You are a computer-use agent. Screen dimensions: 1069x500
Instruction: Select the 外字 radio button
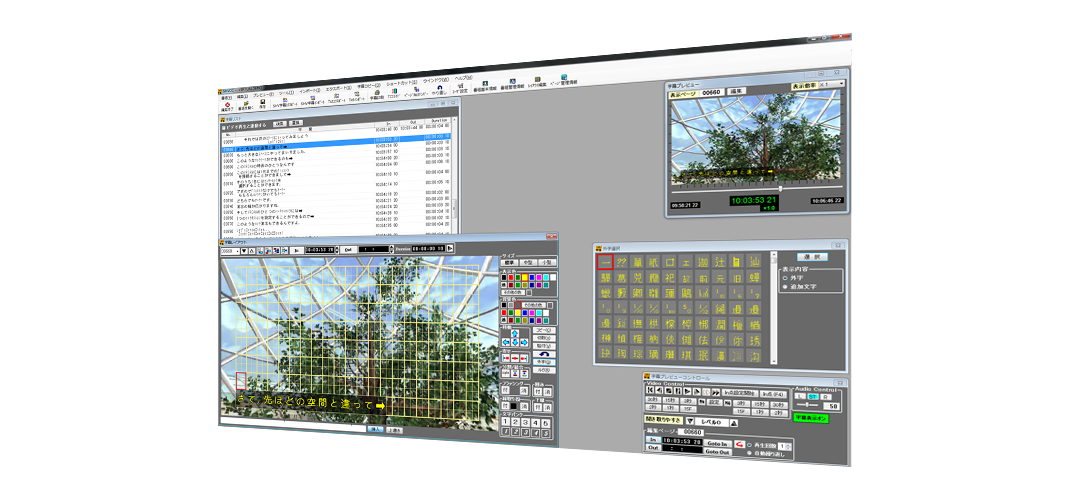tap(785, 278)
